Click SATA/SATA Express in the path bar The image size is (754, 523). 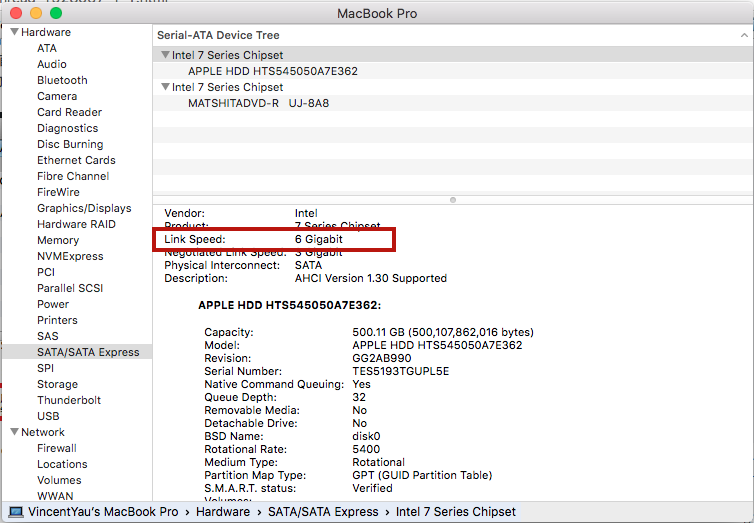(x=323, y=512)
